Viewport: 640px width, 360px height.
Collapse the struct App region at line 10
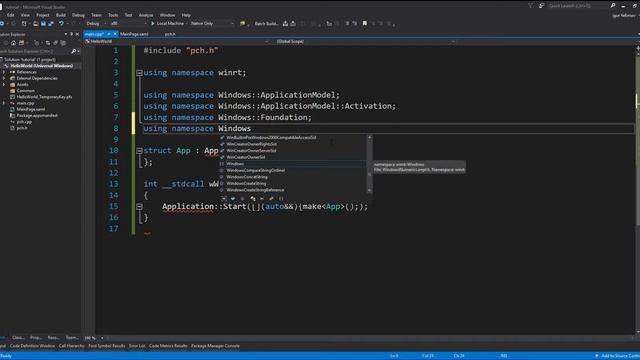(x=139, y=151)
